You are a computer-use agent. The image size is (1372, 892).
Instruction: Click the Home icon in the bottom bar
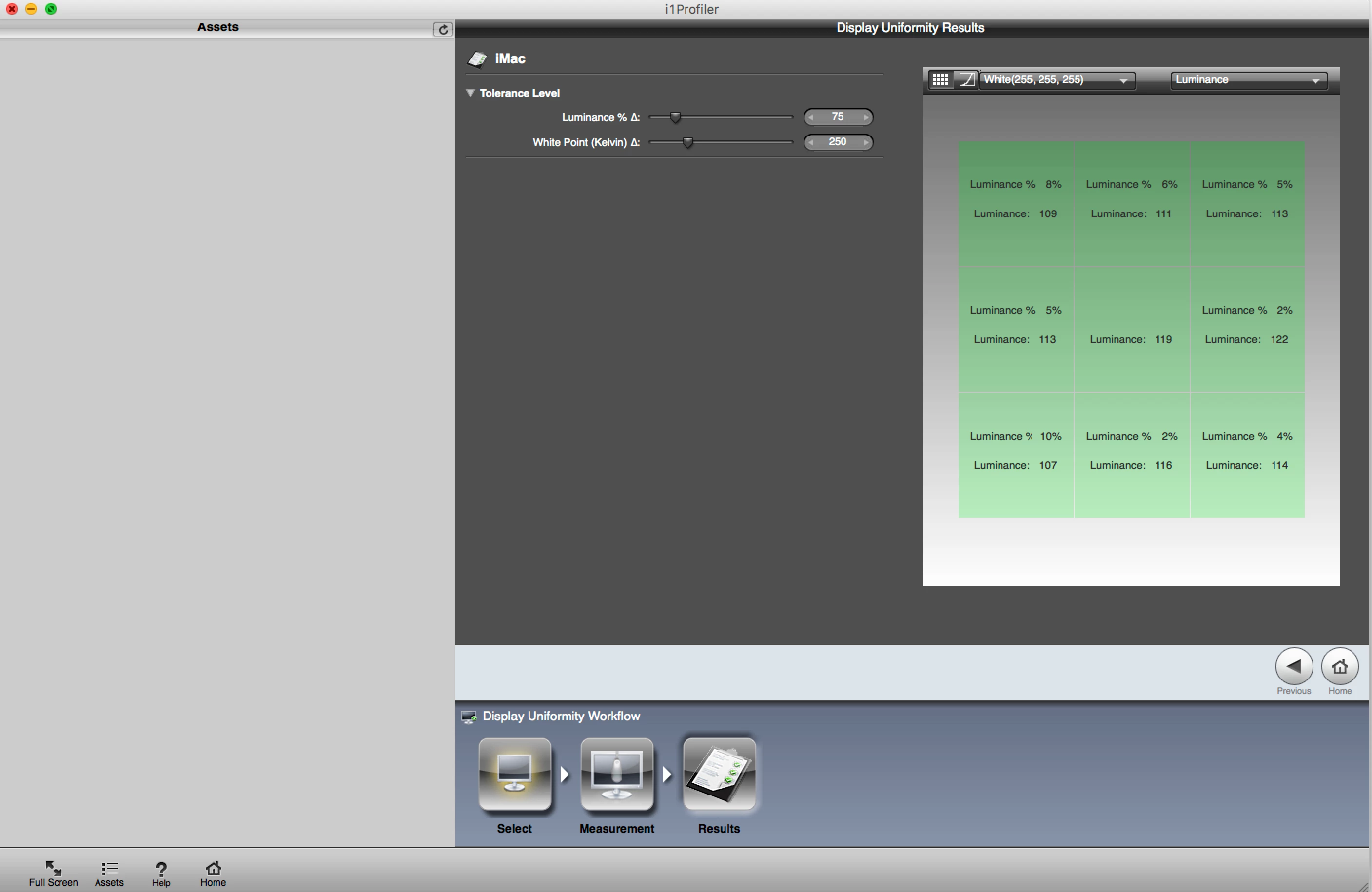point(213,873)
